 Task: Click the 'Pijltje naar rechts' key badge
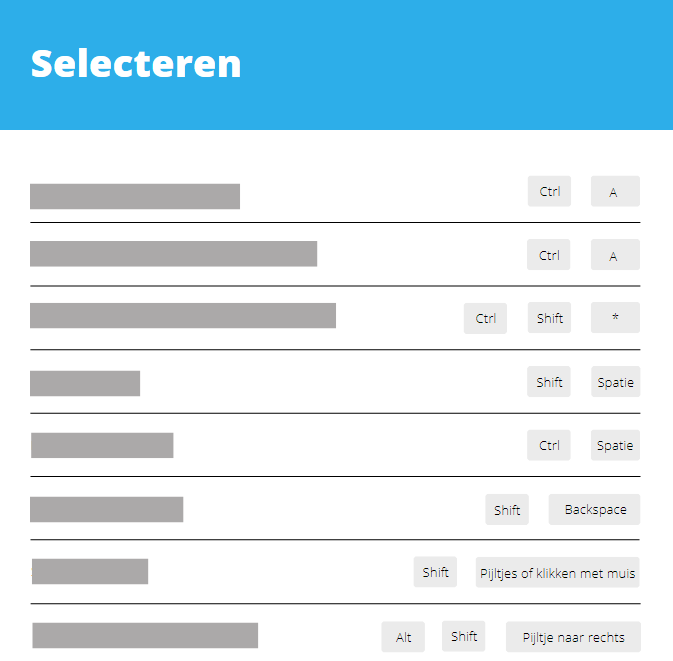pyautogui.click(x=573, y=637)
